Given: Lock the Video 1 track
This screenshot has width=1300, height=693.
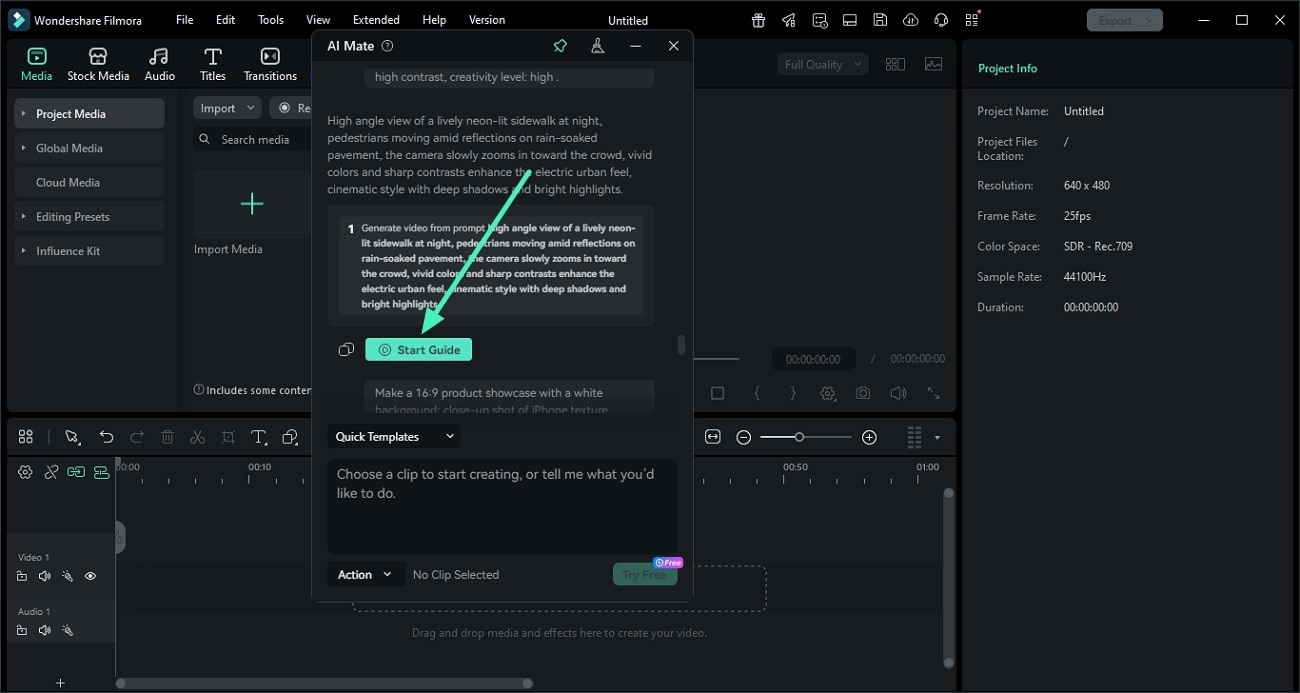Looking at the screenshot, I should point(22,576).
